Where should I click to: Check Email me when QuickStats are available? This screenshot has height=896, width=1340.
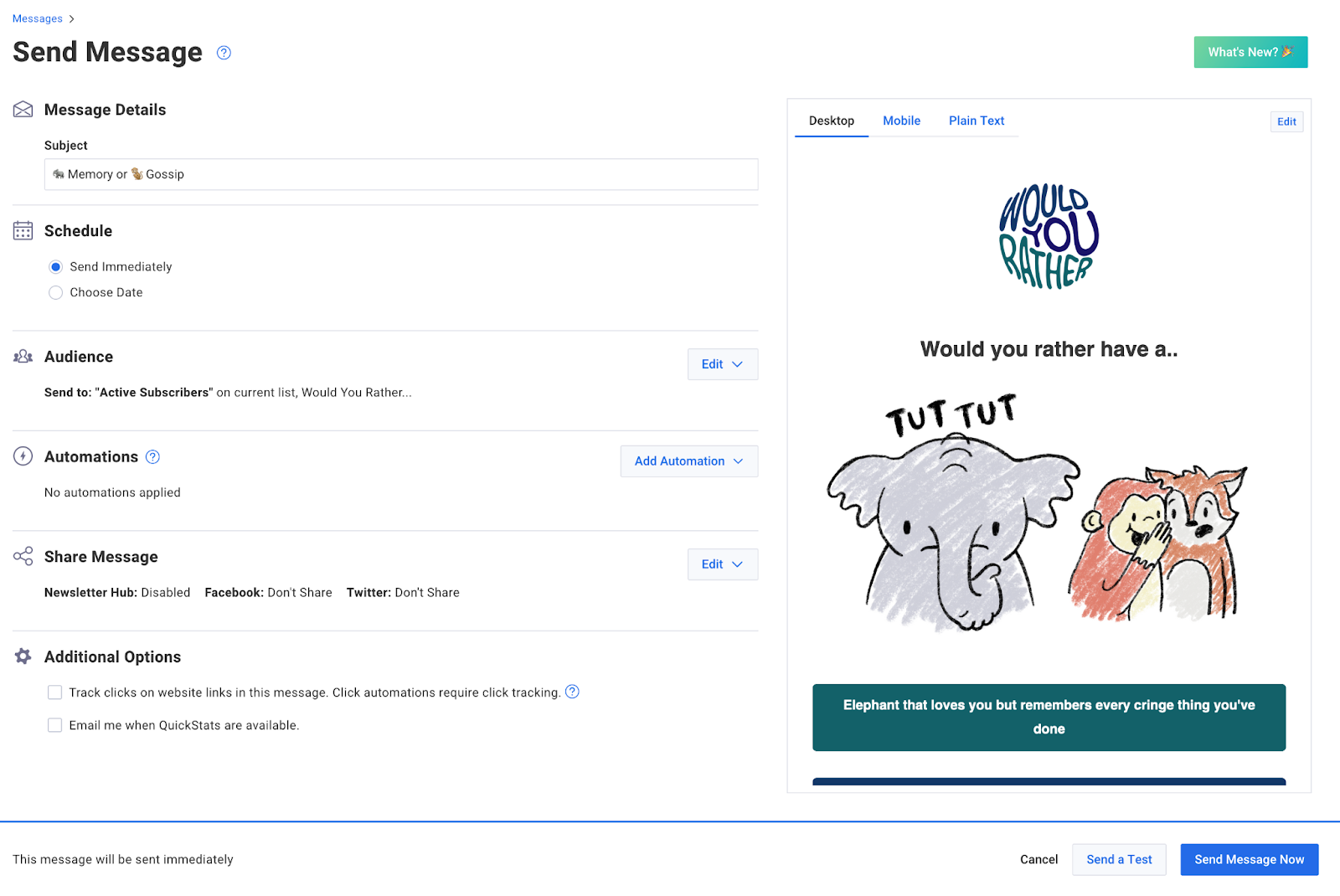click(55, 725)
